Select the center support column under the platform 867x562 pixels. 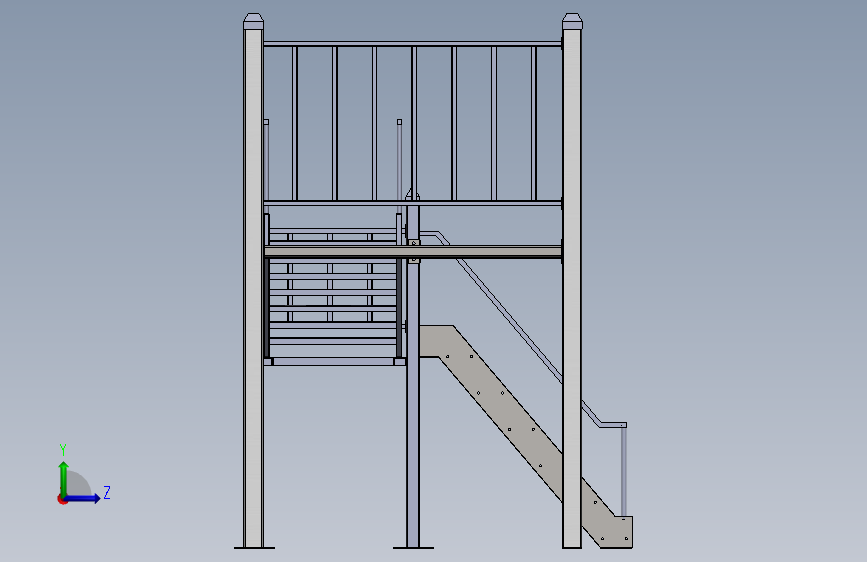coord(413,404)
